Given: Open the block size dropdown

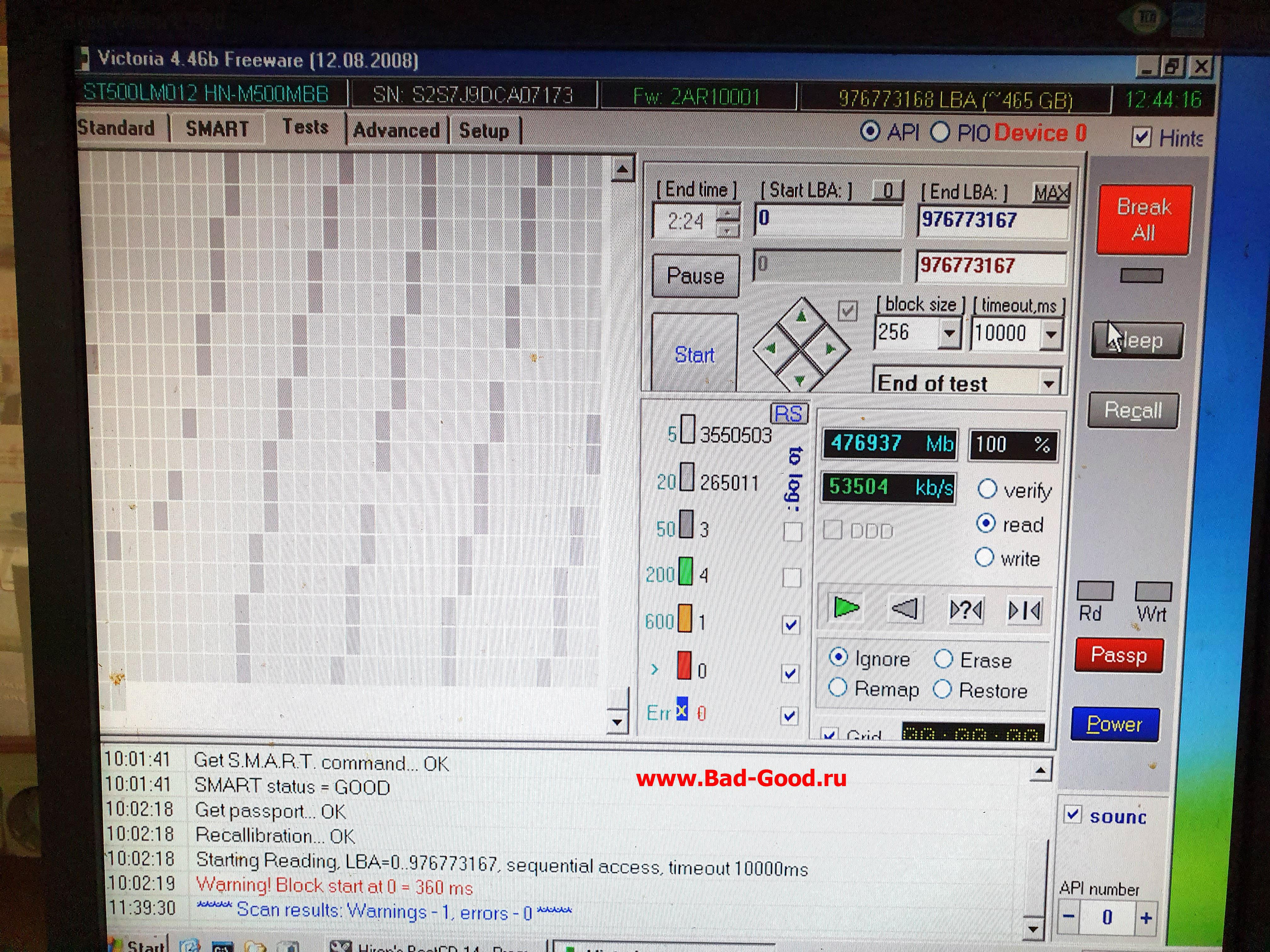Looking at the screenshot, I should (949, 333).
